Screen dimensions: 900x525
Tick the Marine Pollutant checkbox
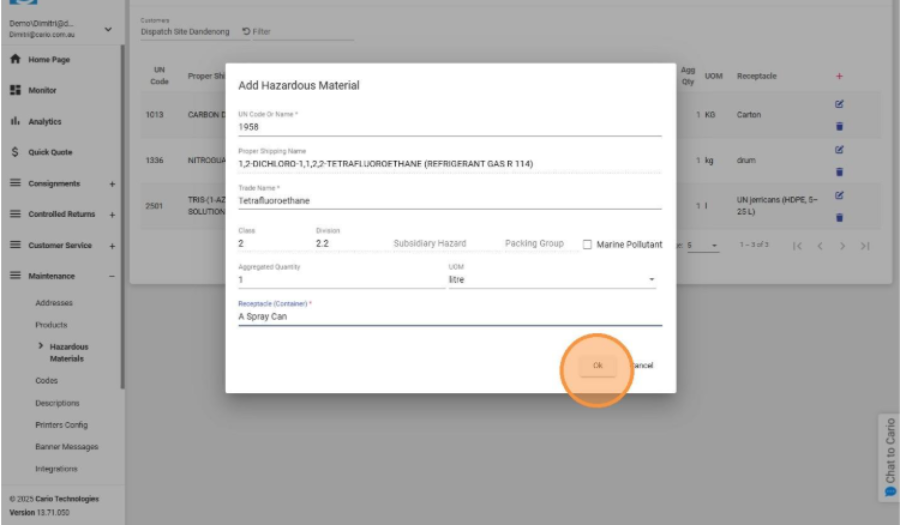tap(588, 244)
